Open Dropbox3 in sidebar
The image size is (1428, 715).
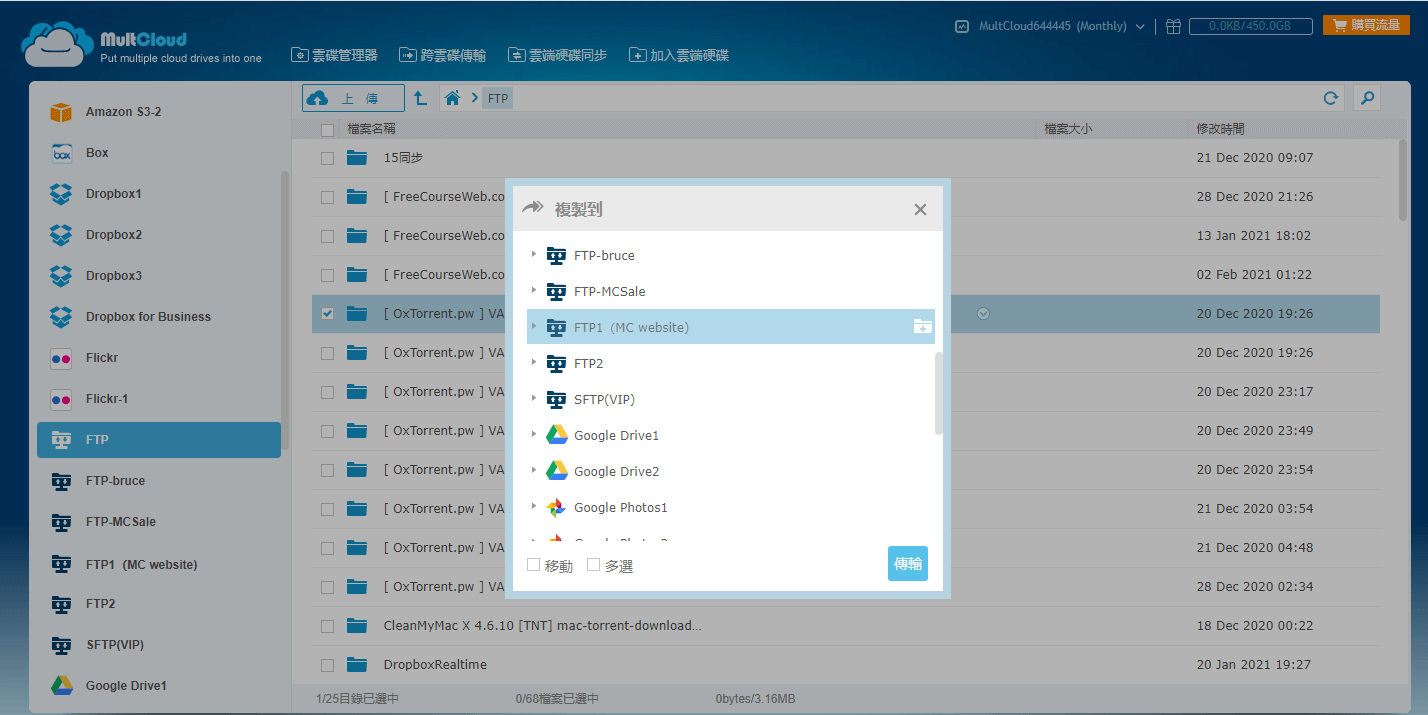click(159, 276)
